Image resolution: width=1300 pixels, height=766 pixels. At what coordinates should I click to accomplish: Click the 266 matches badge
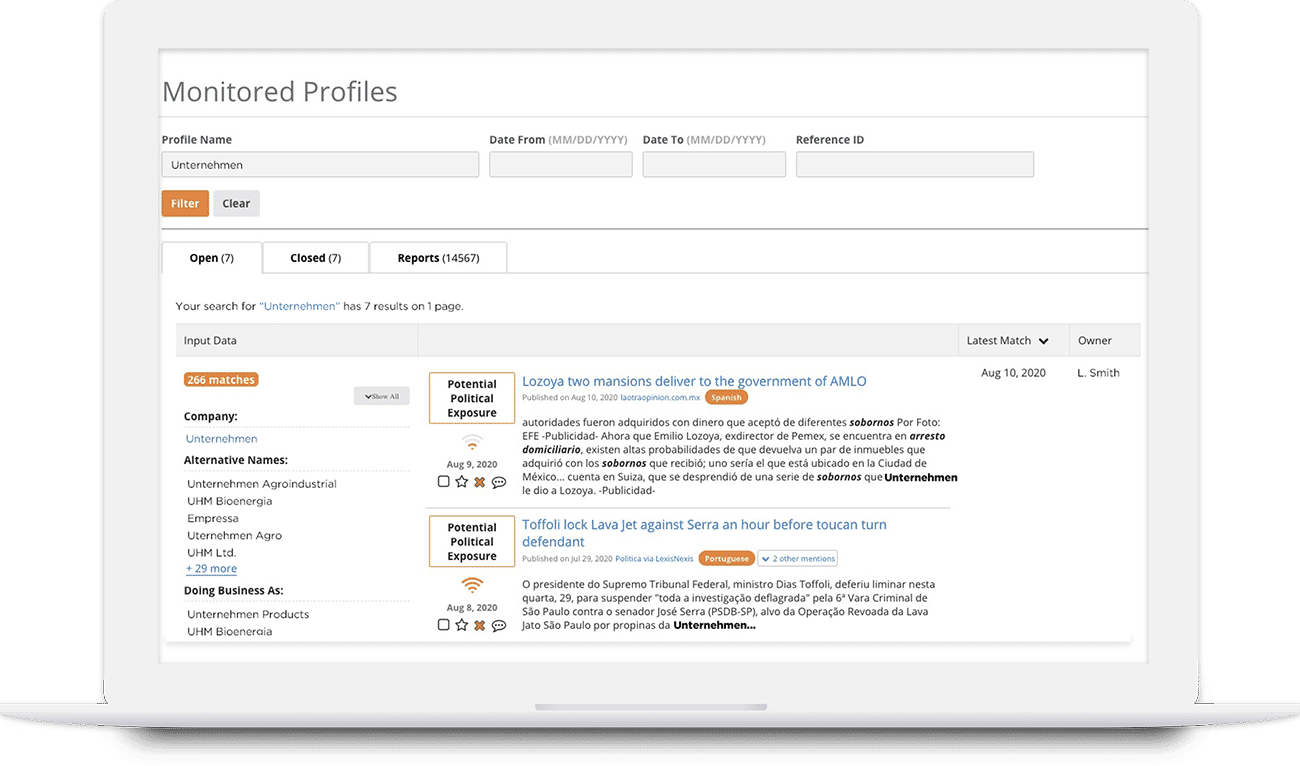[221, 380]
